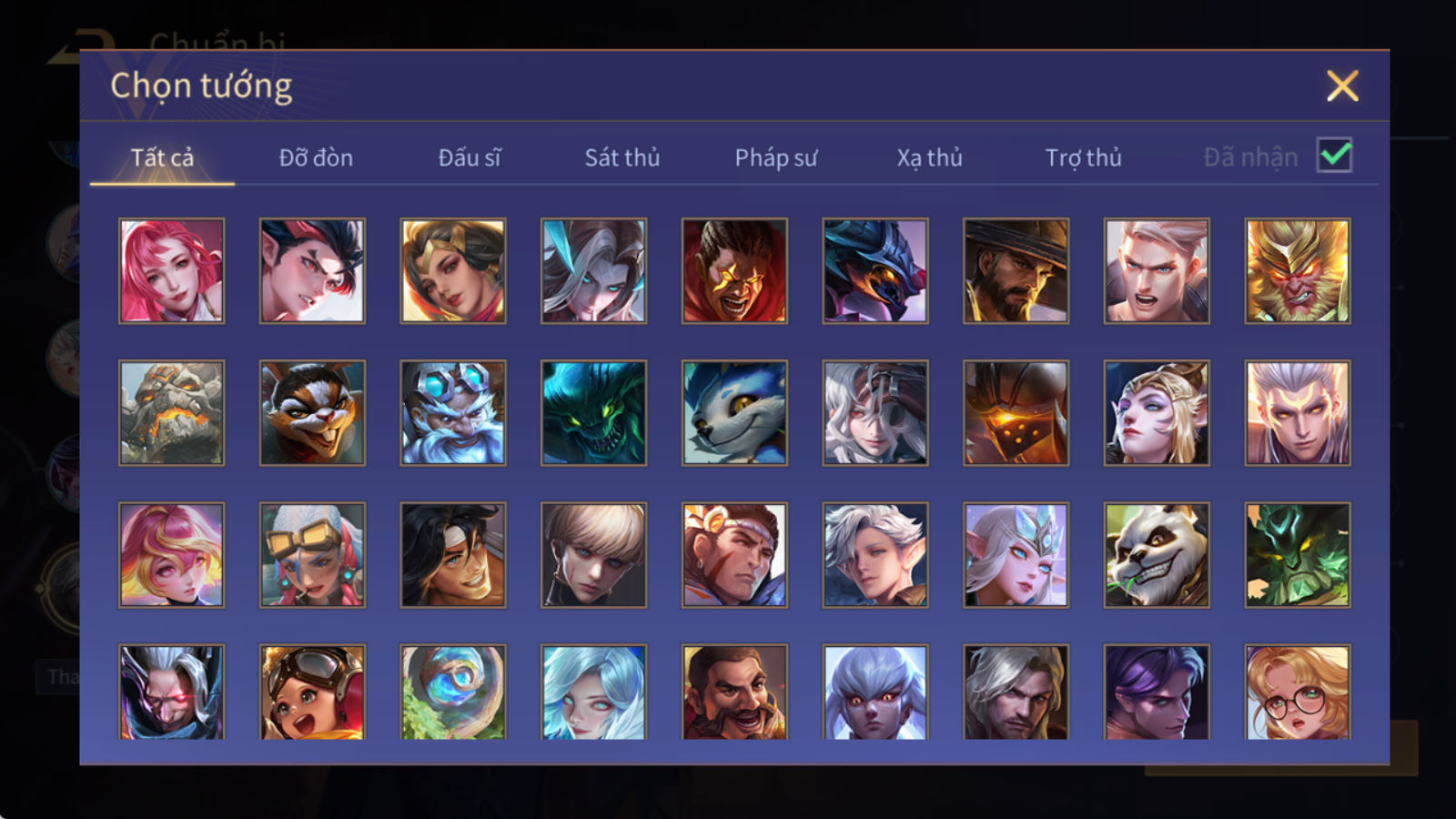Close the Chọn tướng dialog
The height and width of the screenshot is (819, 1456).
(x=1342, y=86)
